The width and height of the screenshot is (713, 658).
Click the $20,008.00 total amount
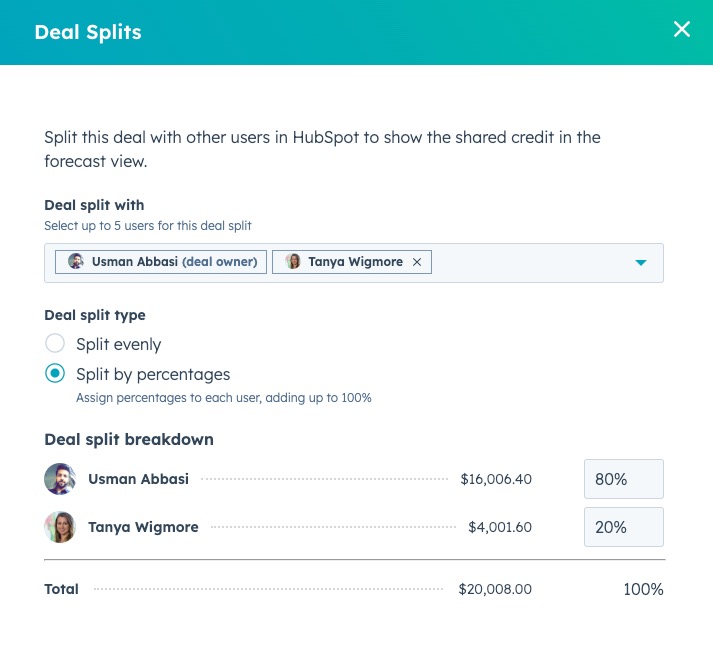pos(495,589)
